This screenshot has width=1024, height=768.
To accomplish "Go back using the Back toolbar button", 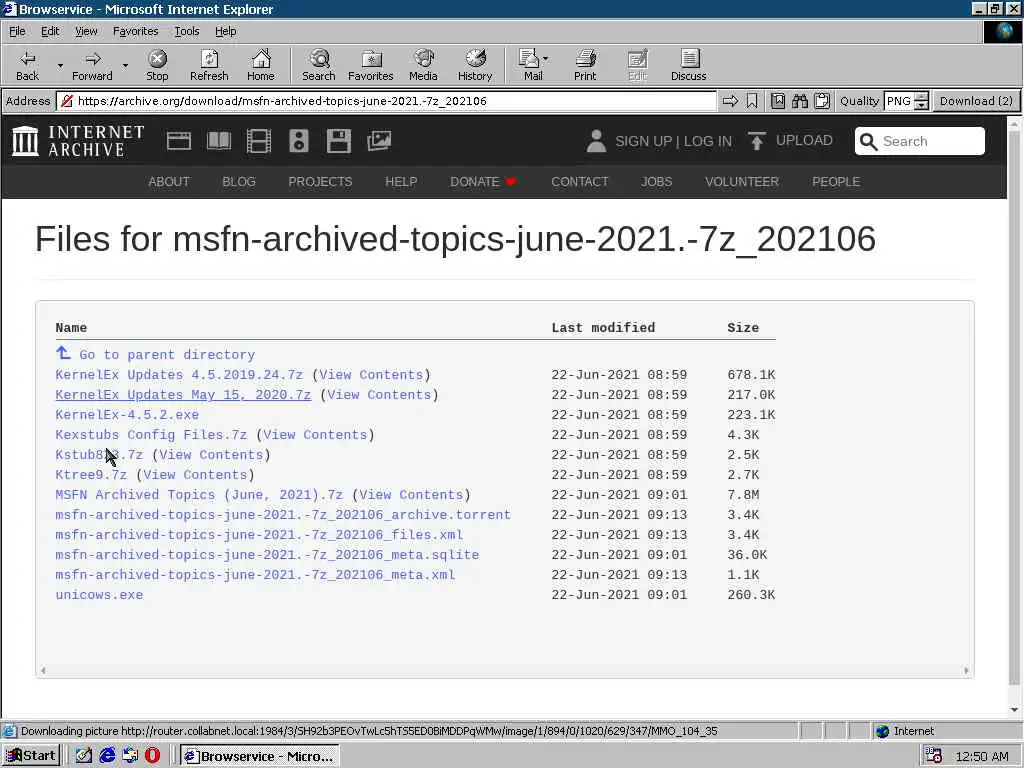I will pos(27,66).
